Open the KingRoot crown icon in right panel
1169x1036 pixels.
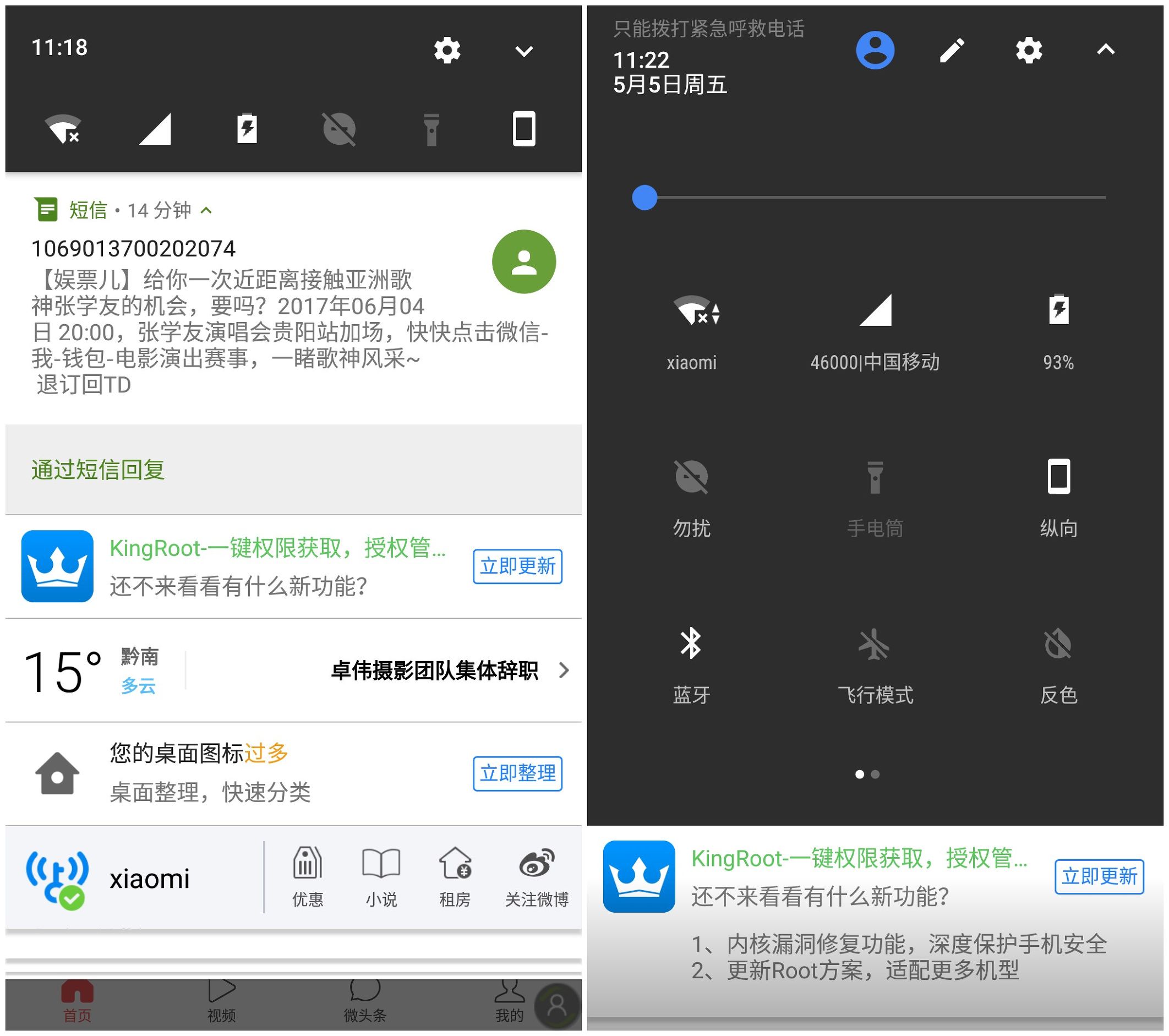click(x=638, y=876)
